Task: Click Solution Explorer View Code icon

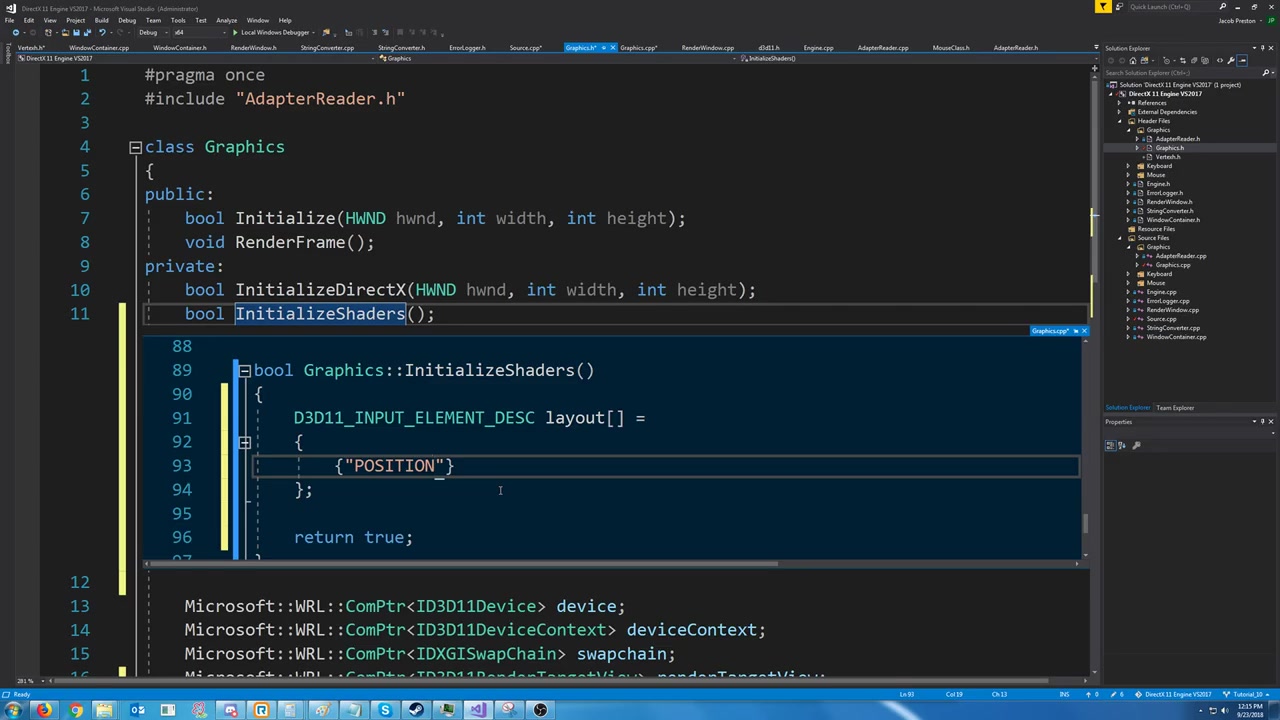Action: coord(1220,61)
